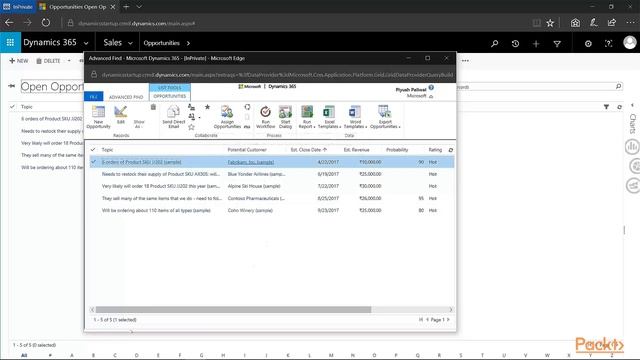Click the blue help icon near Piyush Paliwal
The width and height of the screenshot is (640, 360).
pyautogui.click(x=431, y=88)
